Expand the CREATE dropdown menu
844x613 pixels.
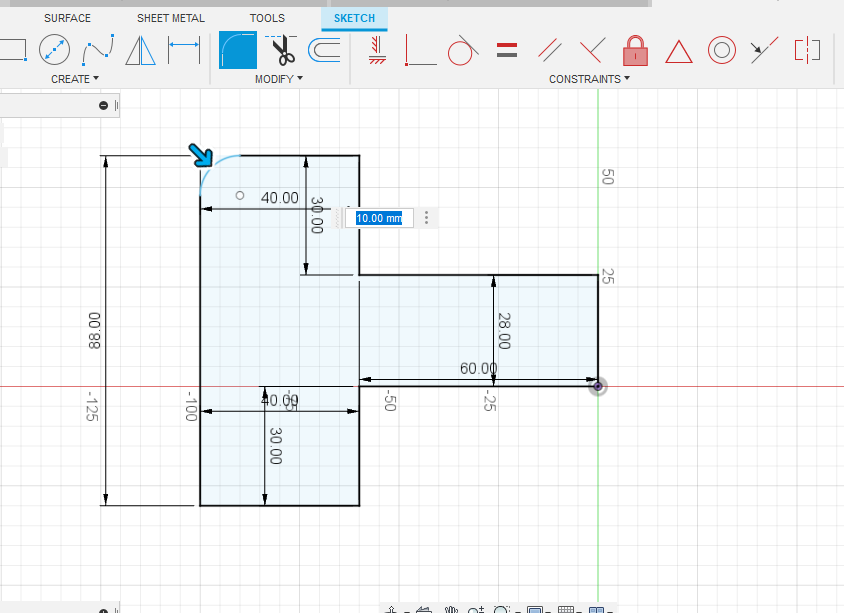(x=75, y=79)
